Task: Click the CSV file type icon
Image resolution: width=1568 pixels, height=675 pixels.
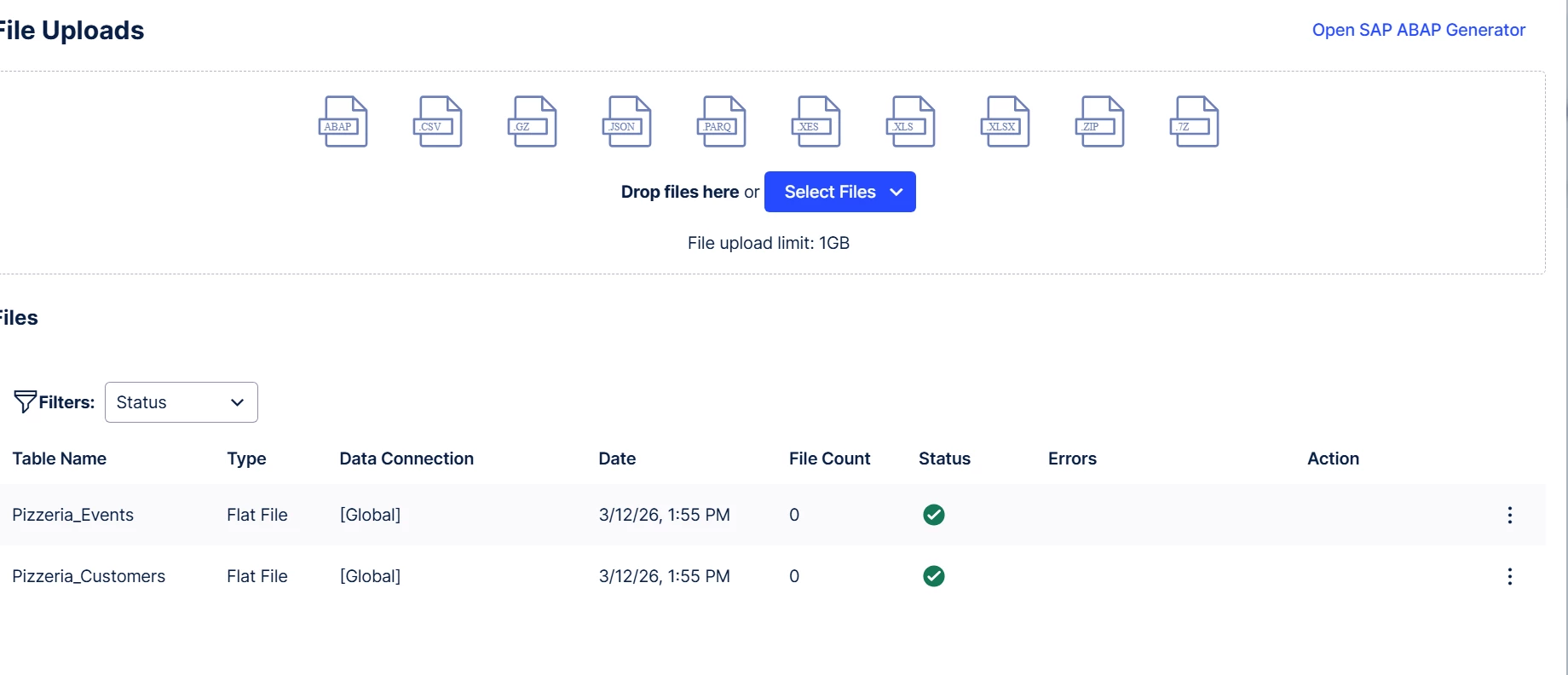Action: pyautogui.click(x=437, y=122)
